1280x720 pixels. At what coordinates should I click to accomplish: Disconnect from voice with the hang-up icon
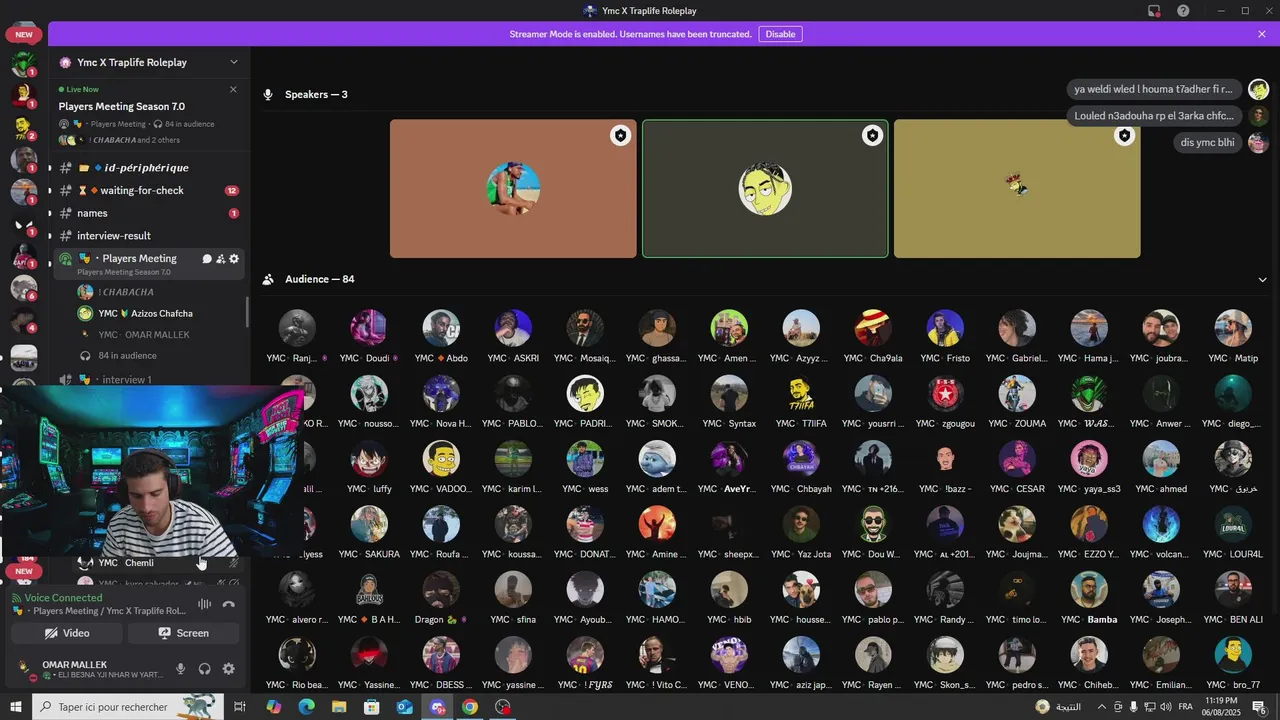click(x=229, y=604)
